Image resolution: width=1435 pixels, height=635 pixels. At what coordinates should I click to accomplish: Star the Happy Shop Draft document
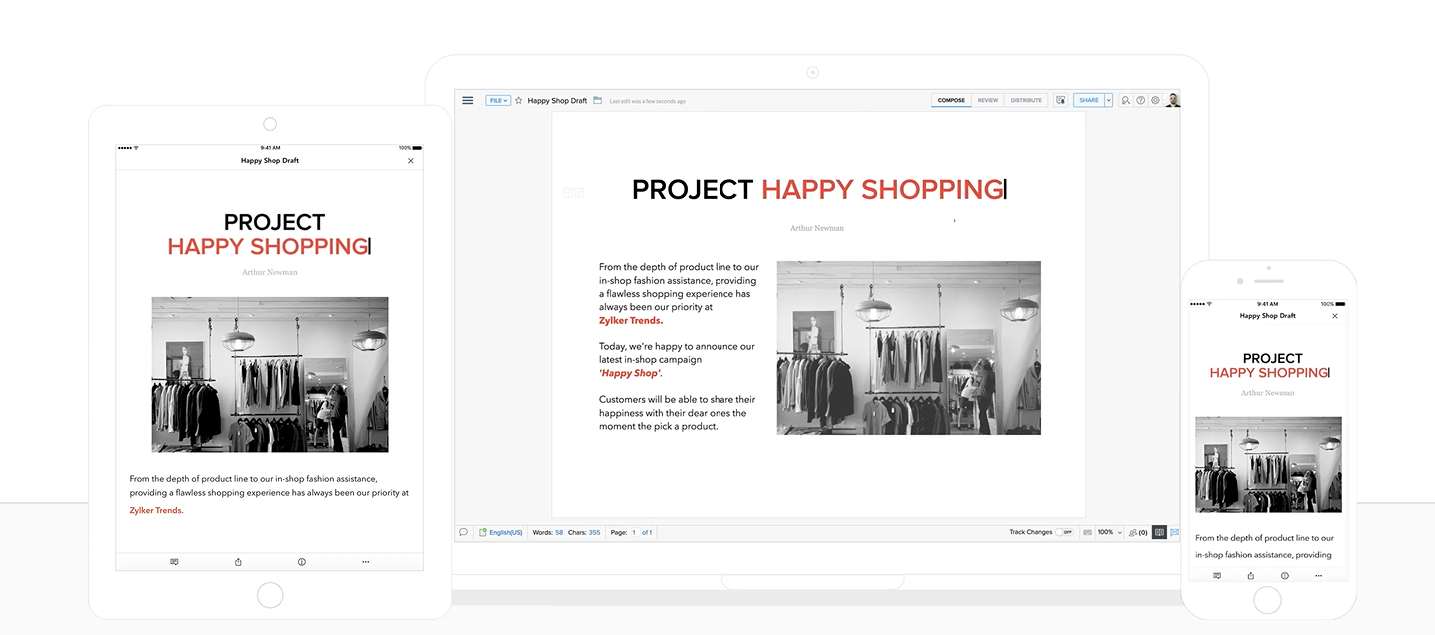(519, 100)
